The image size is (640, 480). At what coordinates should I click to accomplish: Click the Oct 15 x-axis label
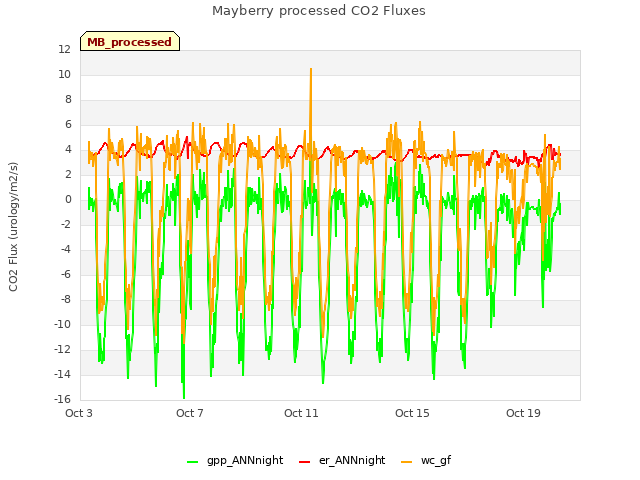click(412, 413)
